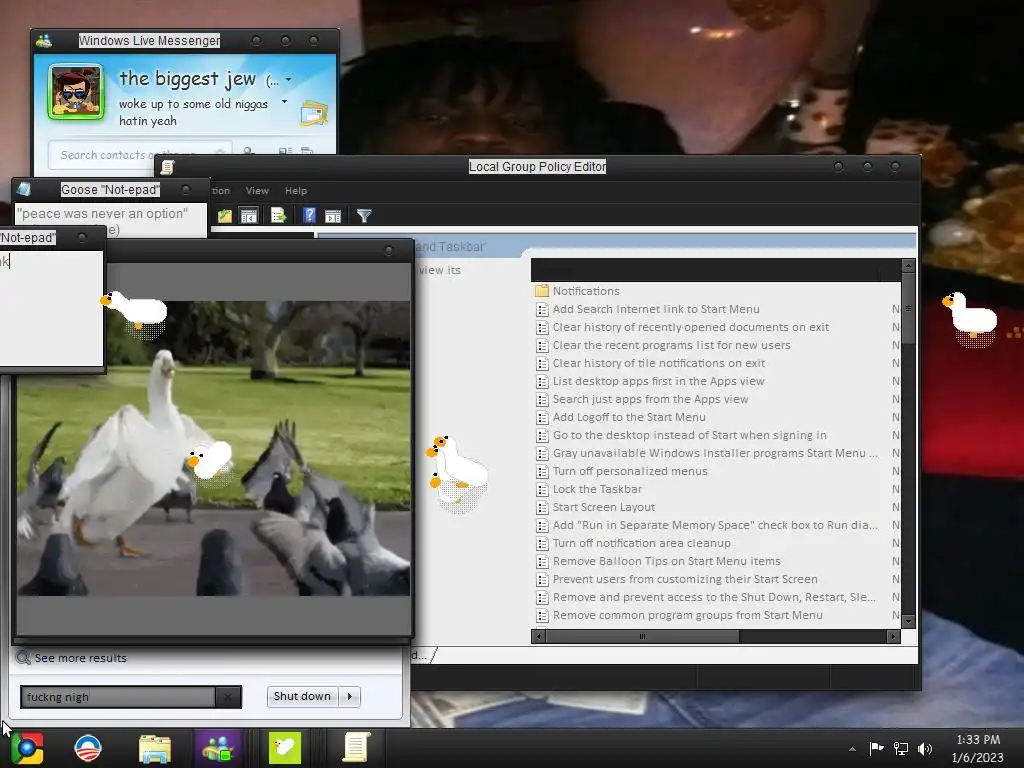The width and height of the screenshot is (1024, 768).
Task: Toggle the show/hide action pane toolbar icon
Action: [333, 216]
